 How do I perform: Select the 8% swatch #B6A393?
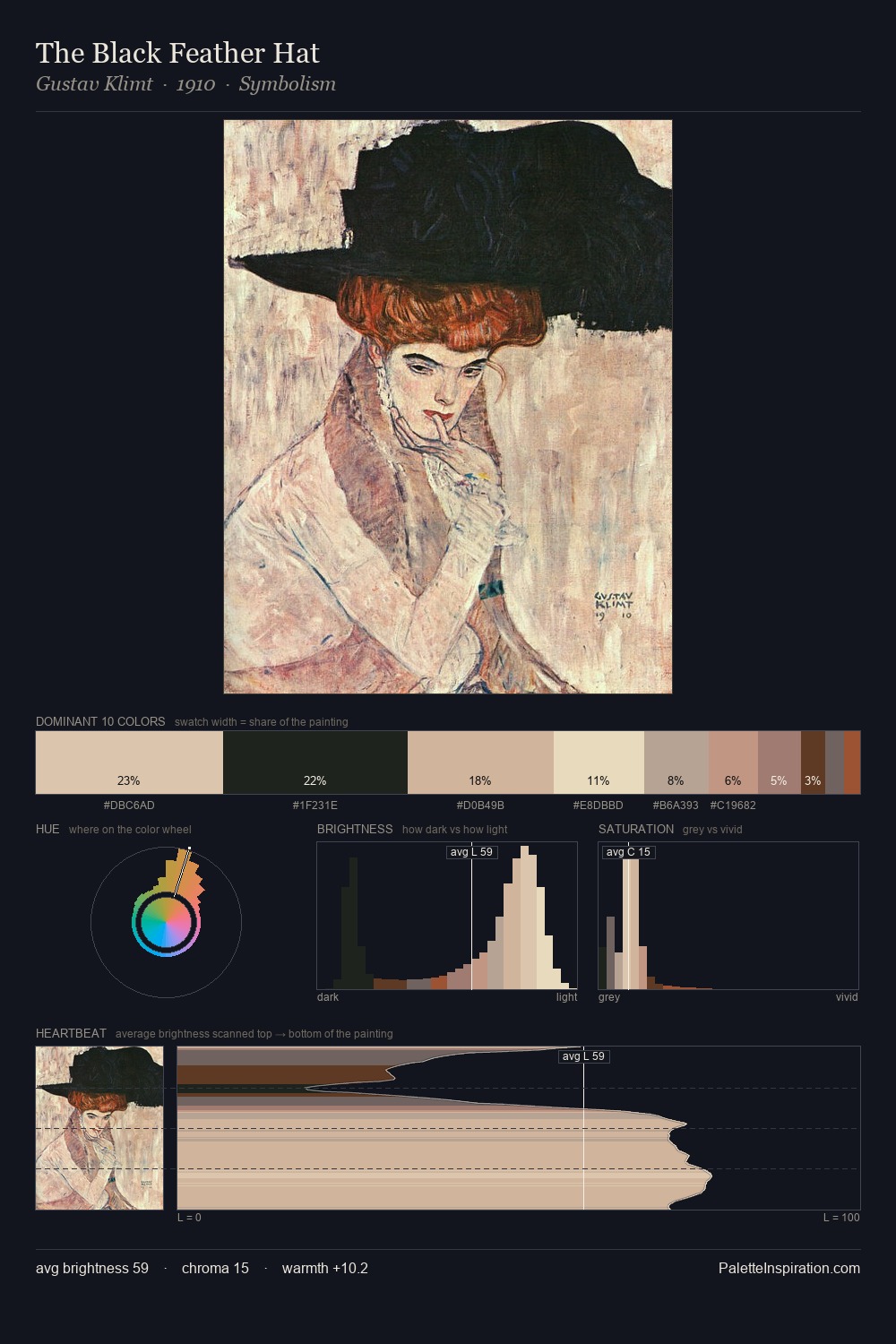[x=676, y=762]
